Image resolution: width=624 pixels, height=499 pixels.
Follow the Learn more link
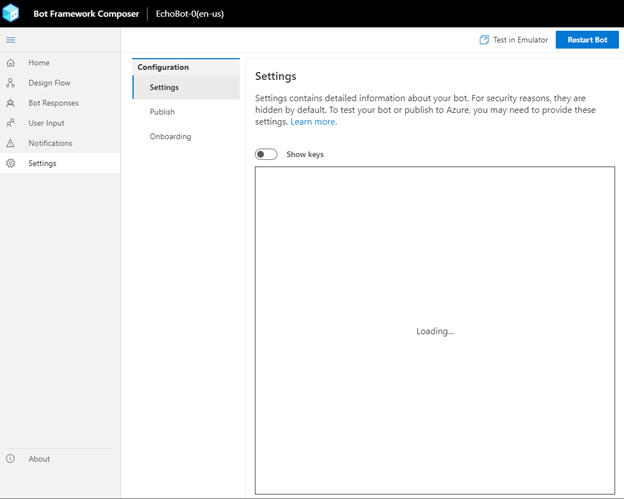coord(314,122)
